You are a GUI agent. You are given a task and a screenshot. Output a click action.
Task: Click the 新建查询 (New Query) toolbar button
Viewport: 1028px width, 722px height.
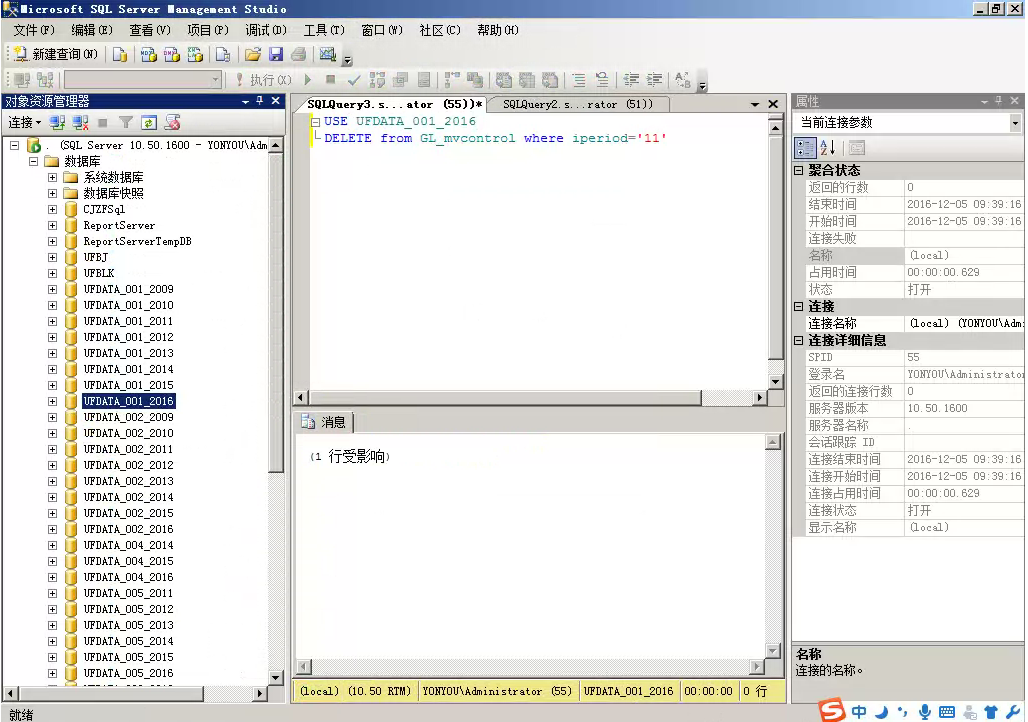(56, 54)
